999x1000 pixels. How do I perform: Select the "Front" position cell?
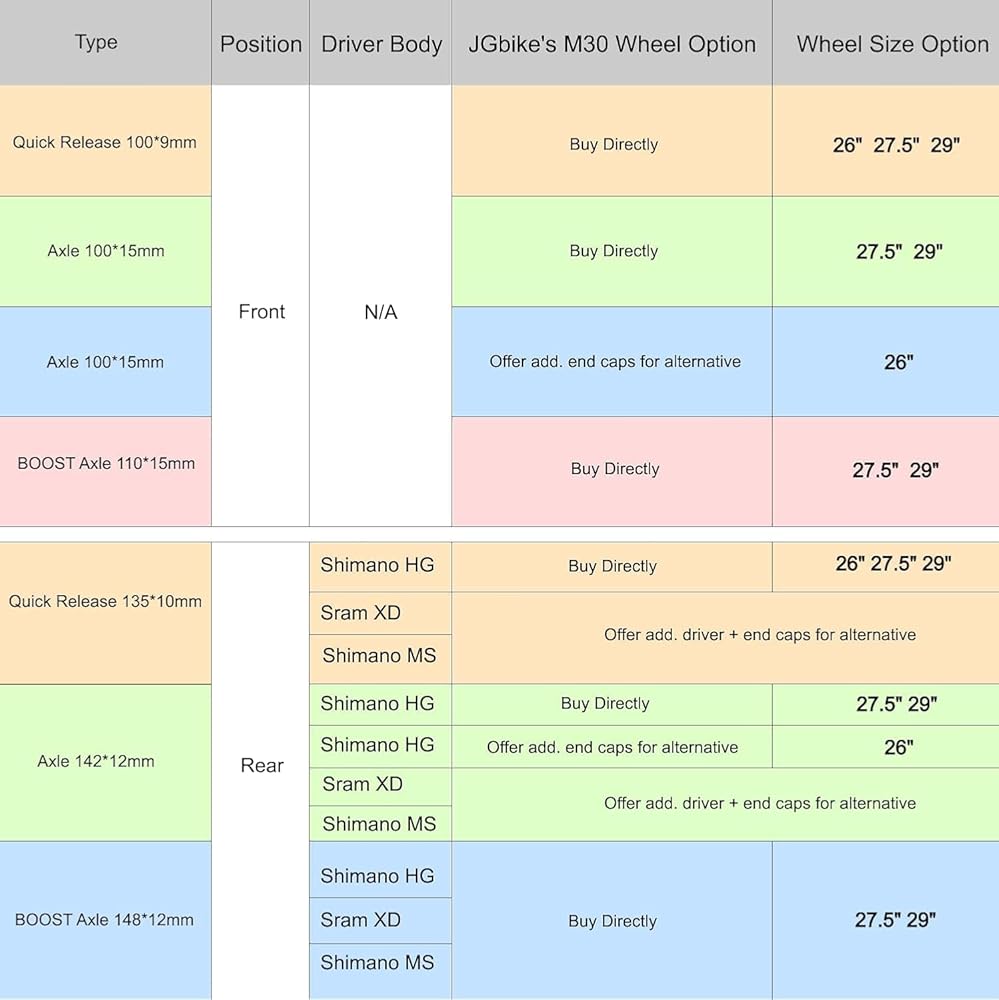click(262, 312)
